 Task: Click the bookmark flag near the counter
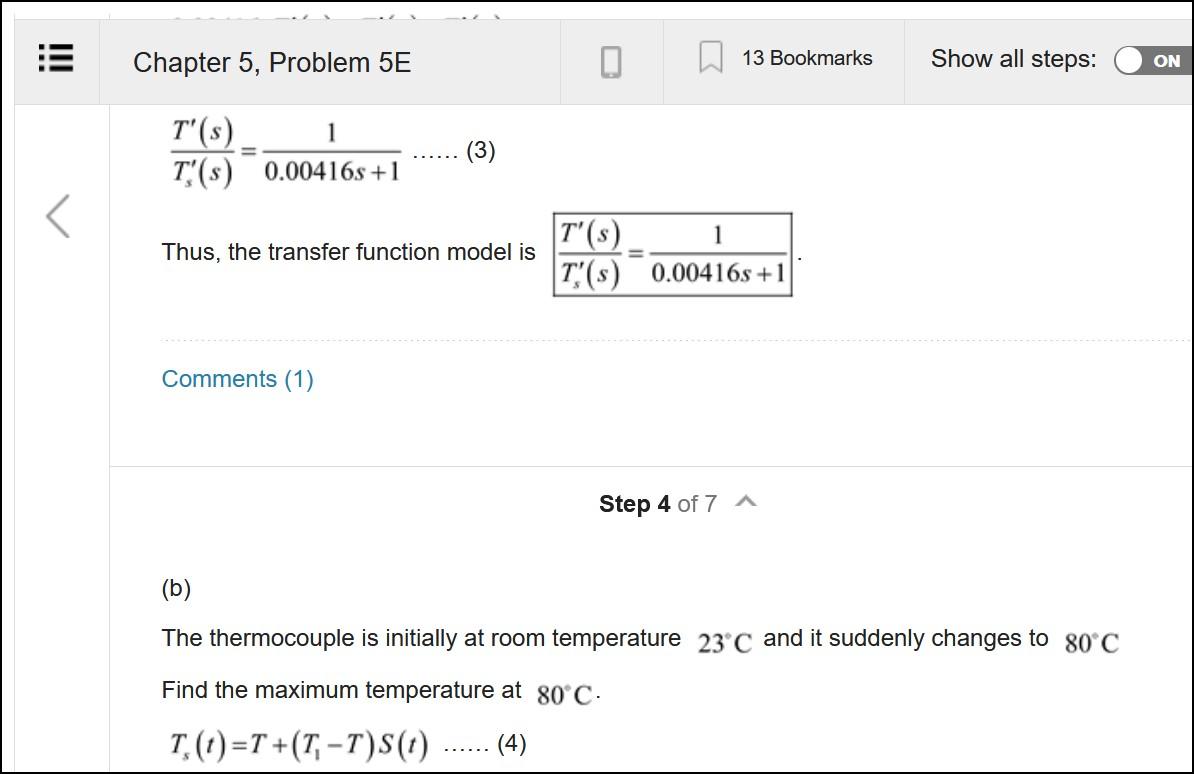click(712, 58)
